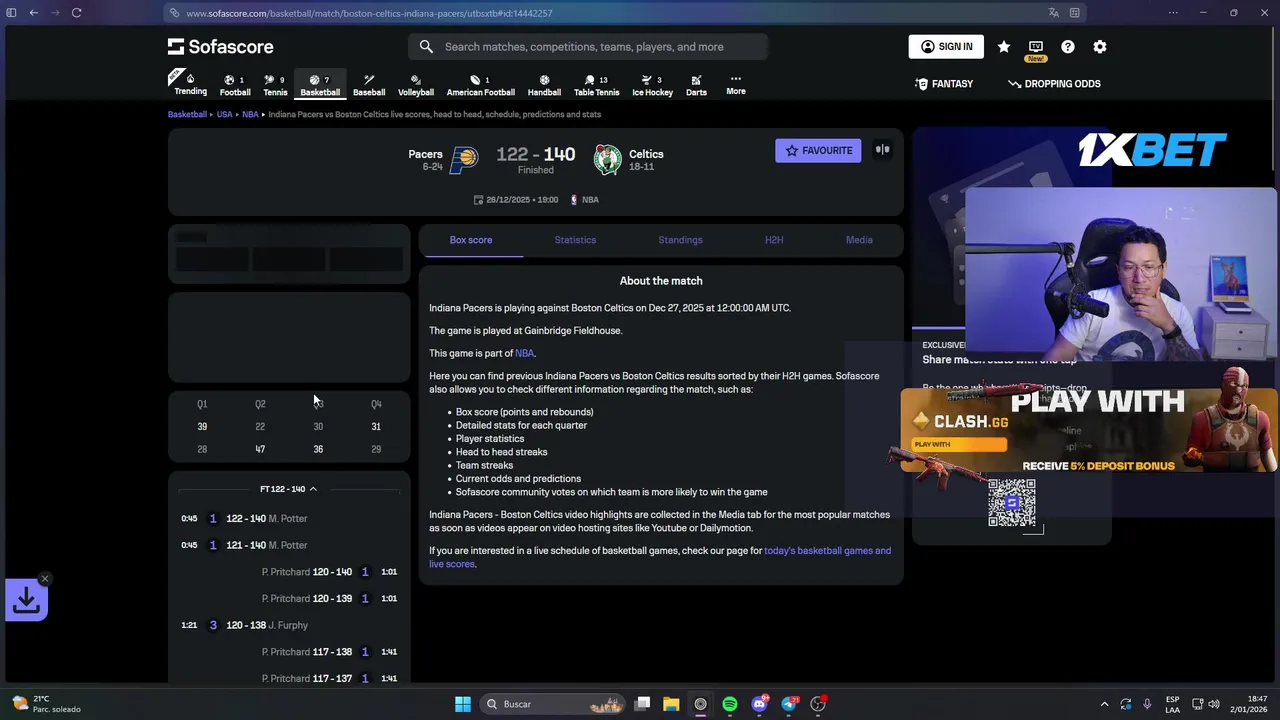
Task: Open today's basketball games and live scores link
Action: coord(660,557)
